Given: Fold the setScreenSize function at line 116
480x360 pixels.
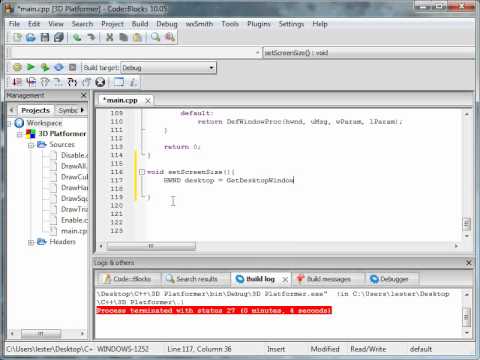Looking at the screenshot, I should tap(142, 172).
